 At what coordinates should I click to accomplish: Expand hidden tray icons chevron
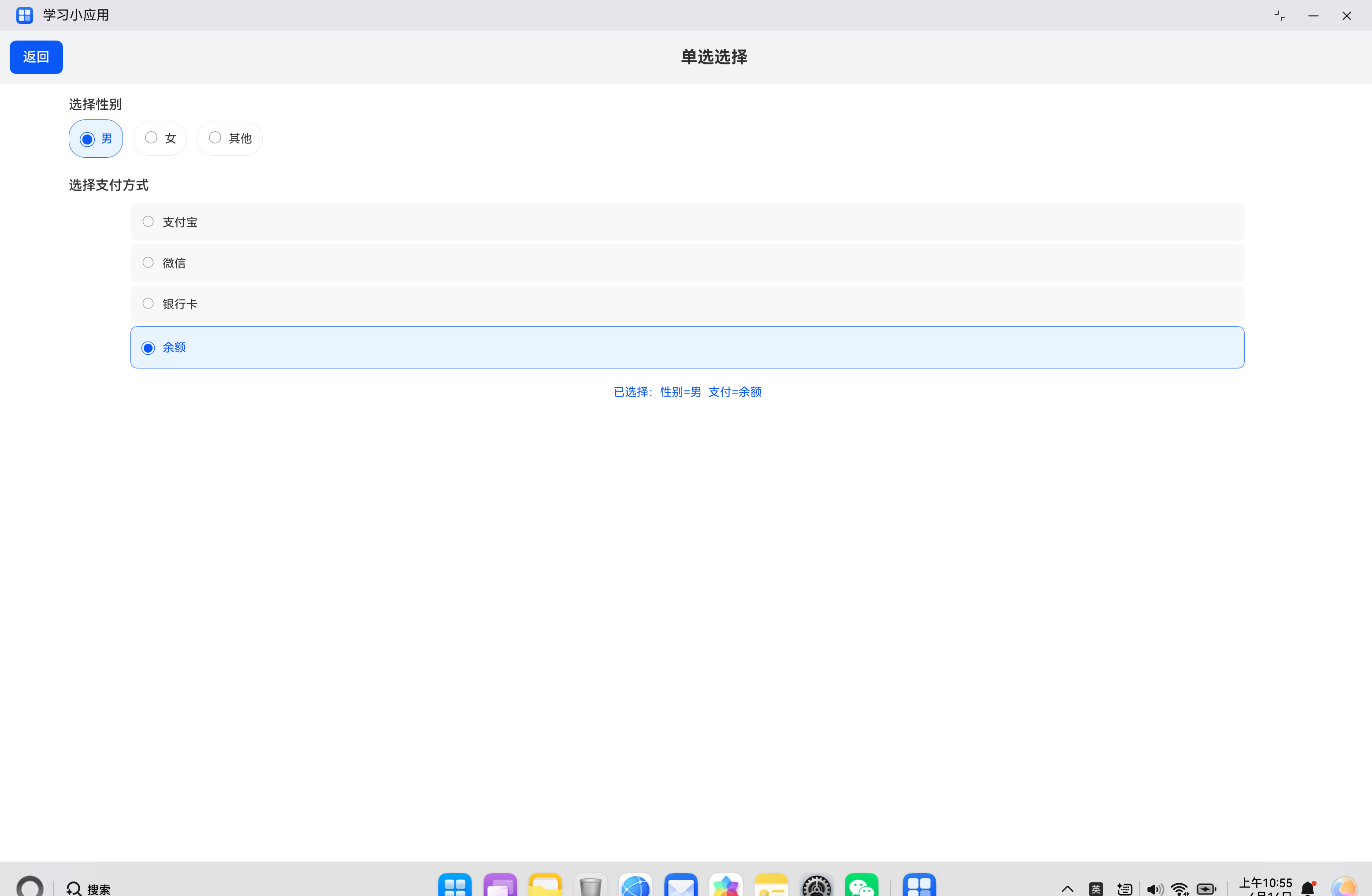tap(1067, 889)
